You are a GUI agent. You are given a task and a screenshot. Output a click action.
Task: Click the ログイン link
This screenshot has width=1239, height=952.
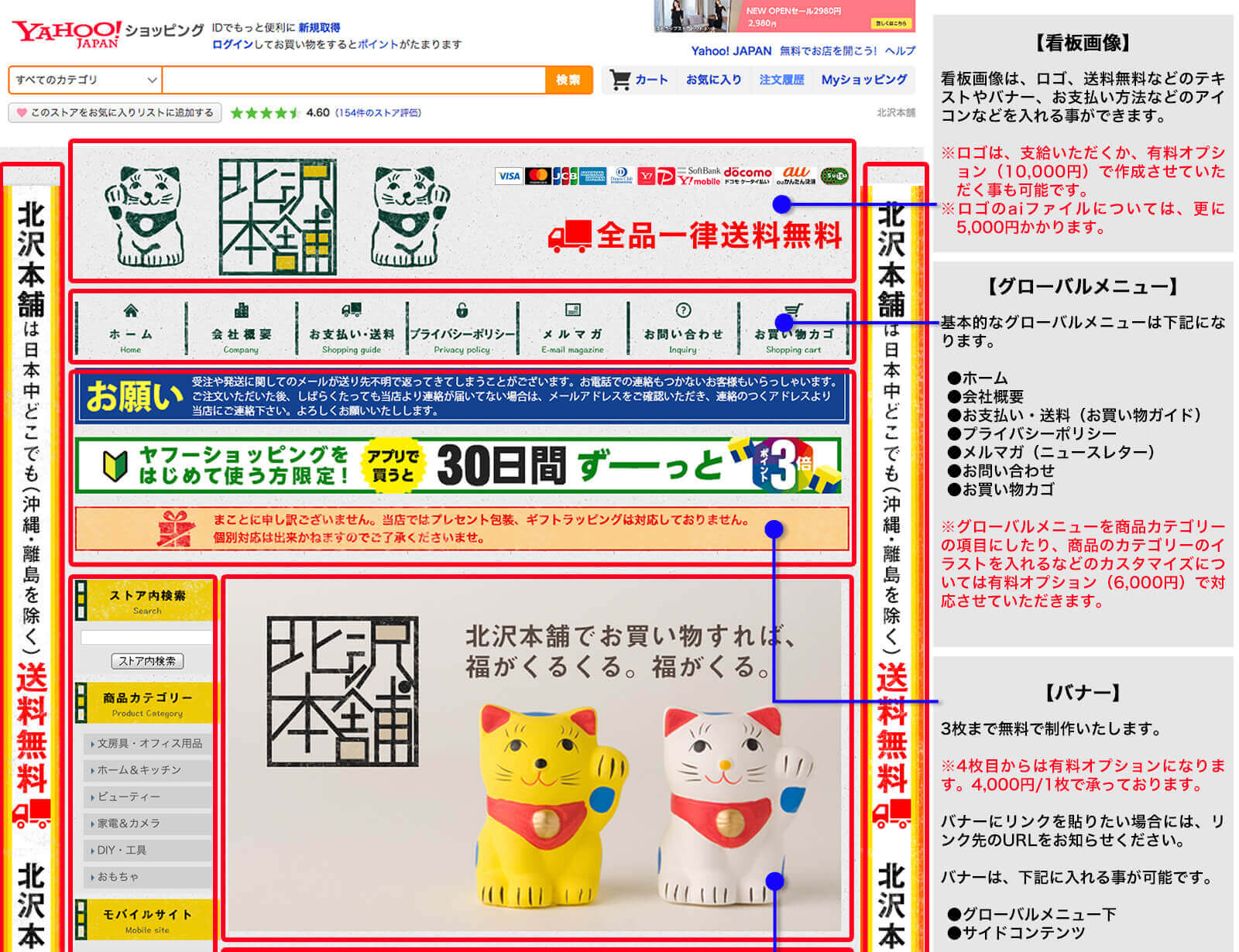click(x=232, y=44)
